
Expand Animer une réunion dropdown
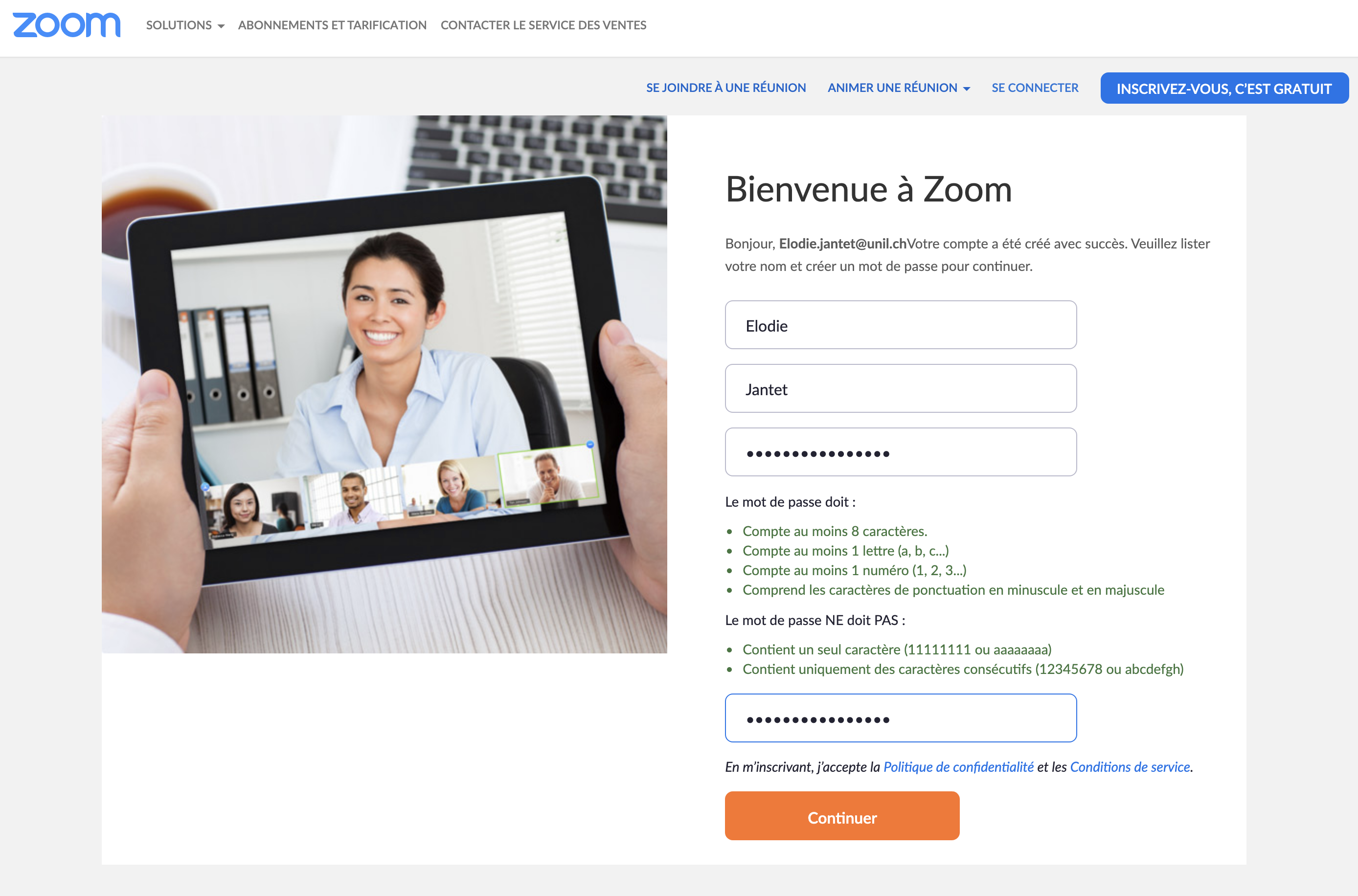pos(892,88)
